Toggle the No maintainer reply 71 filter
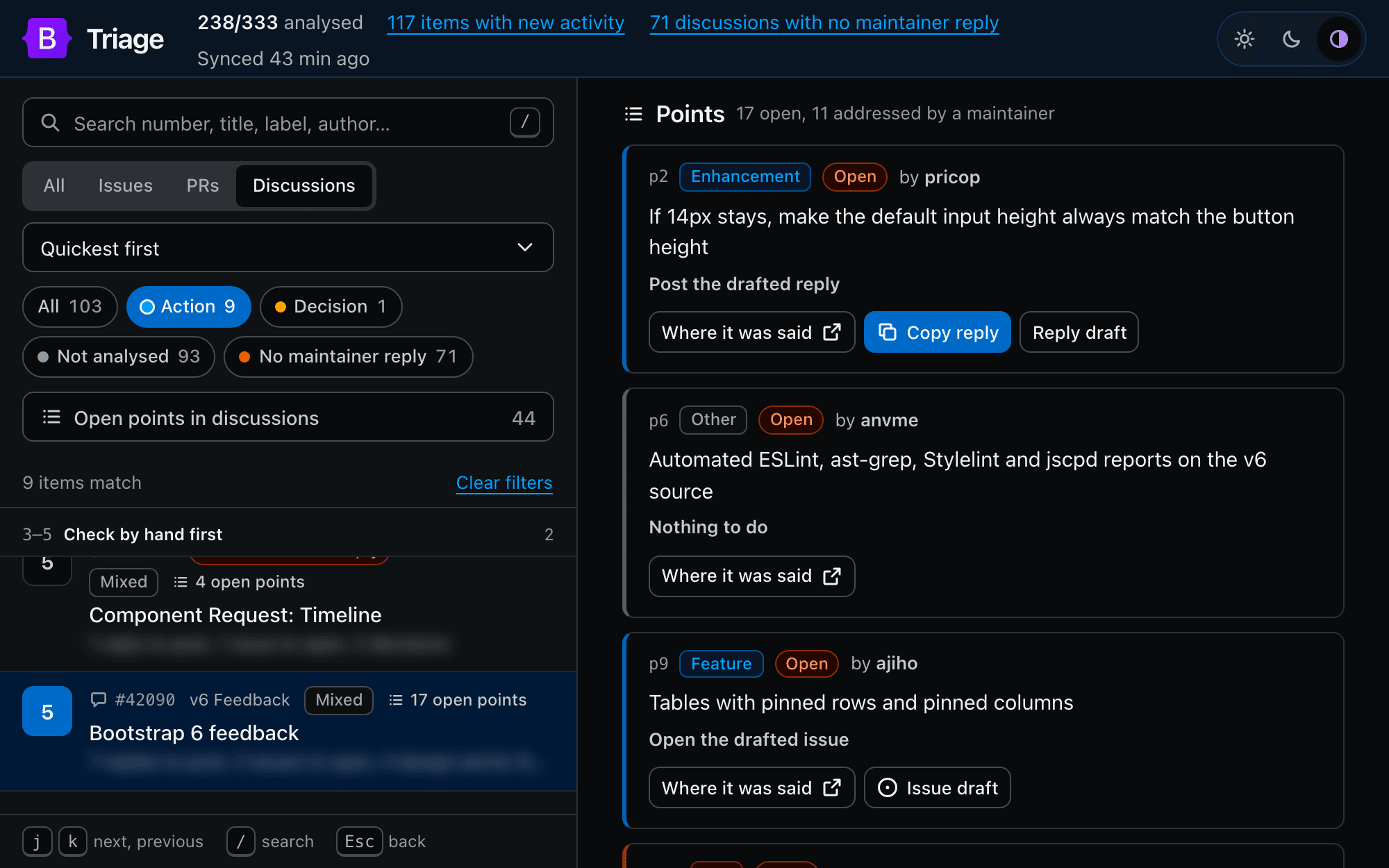 pyautogui.click(x=348, y=357)
